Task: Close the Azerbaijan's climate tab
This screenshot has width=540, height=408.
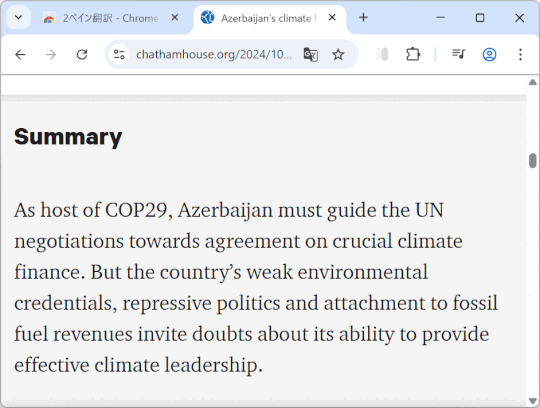Action: tap(332, 17)
